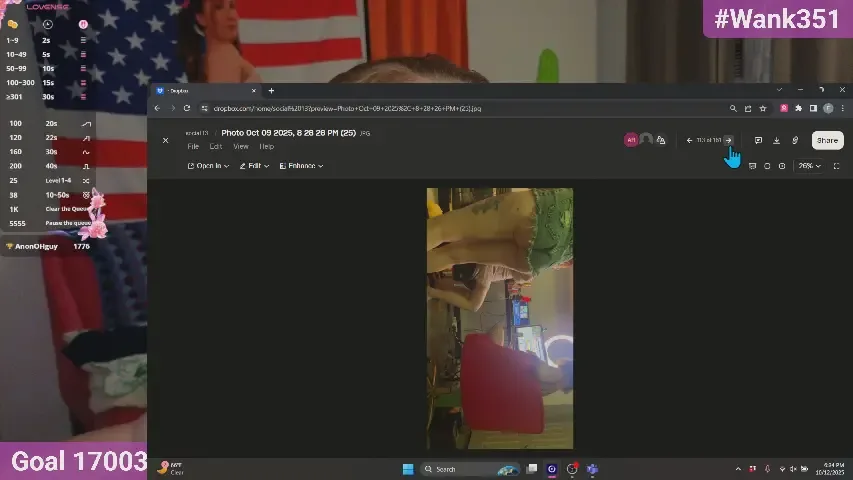The width and height of the screenshot is (853, 480).
Task: Open the Enhance dropdown
Action: tap(301, 166)
